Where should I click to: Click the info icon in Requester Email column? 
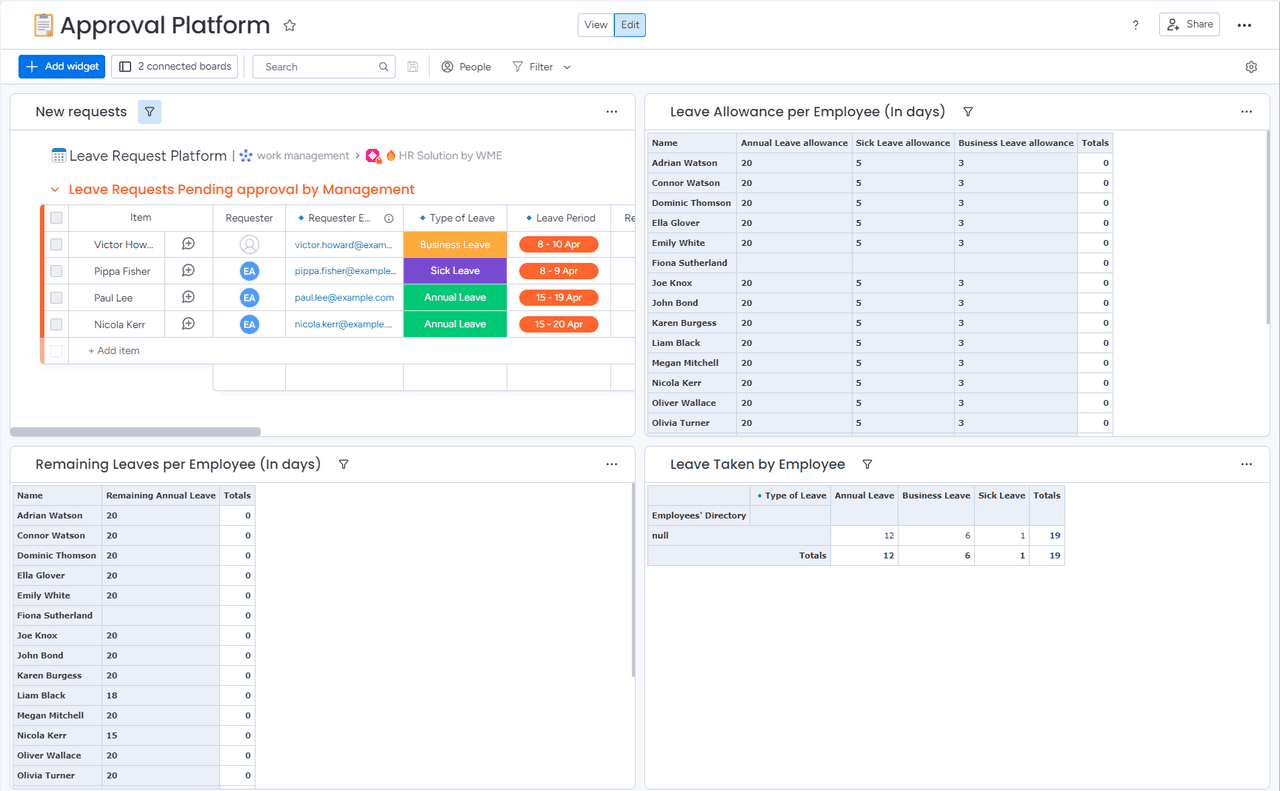(x=389, y=218)
